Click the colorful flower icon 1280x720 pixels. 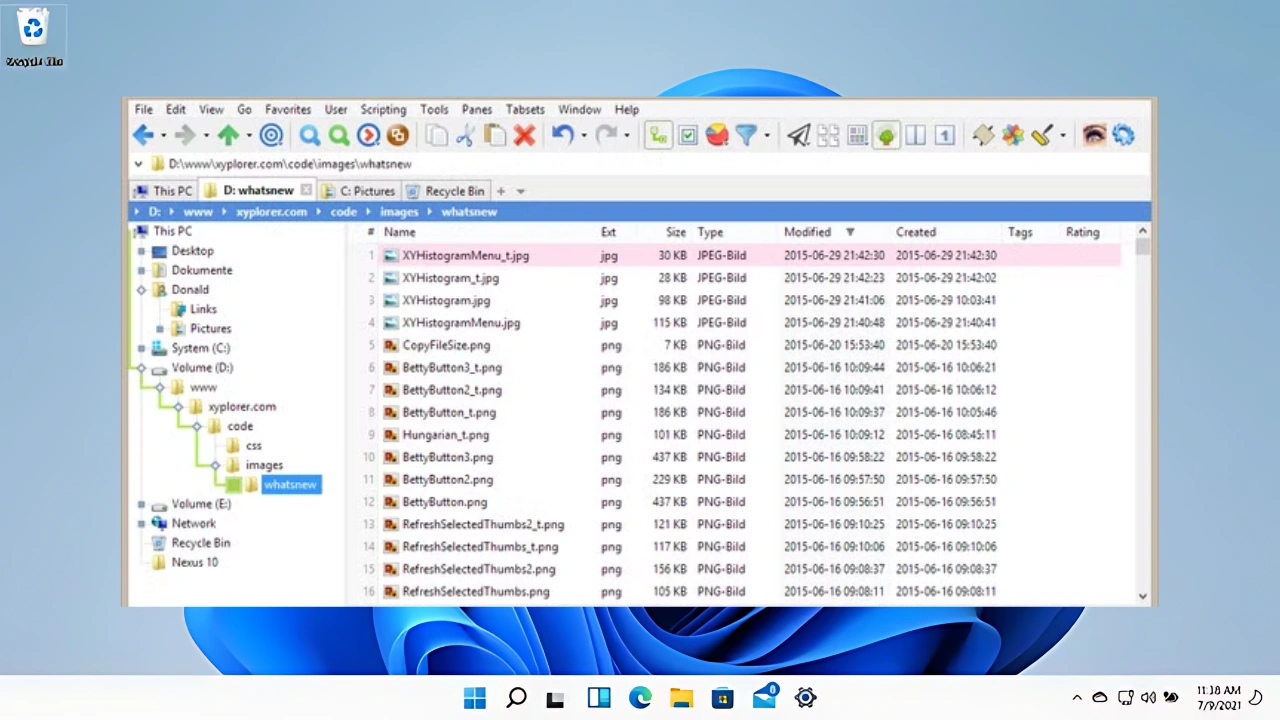pos(1013,135)
